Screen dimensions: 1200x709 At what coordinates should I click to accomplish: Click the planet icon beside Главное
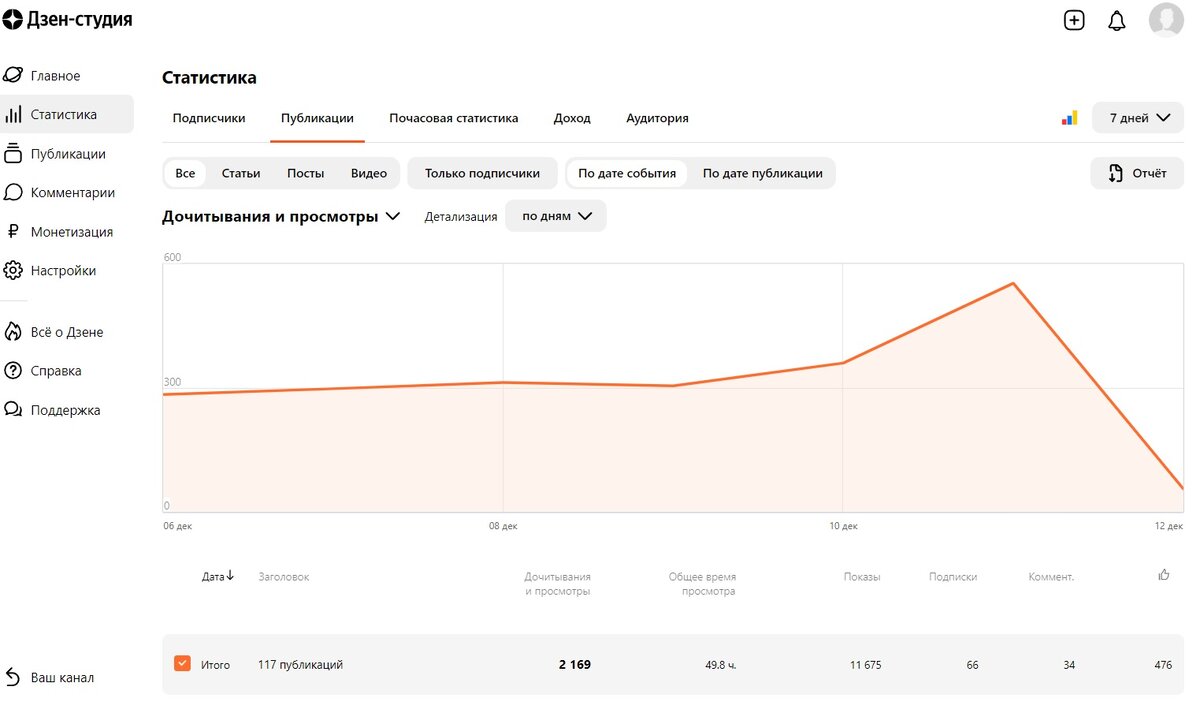(13, 75)
